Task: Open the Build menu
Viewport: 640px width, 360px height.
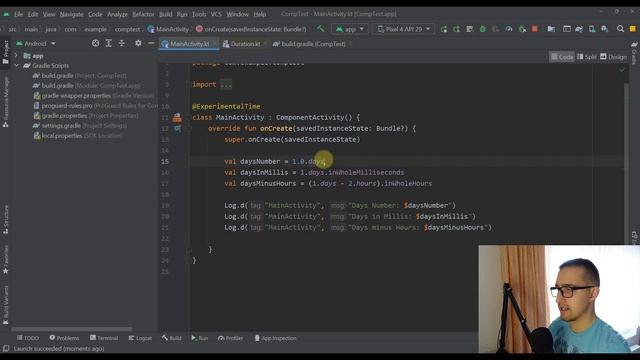Action: 165,14
